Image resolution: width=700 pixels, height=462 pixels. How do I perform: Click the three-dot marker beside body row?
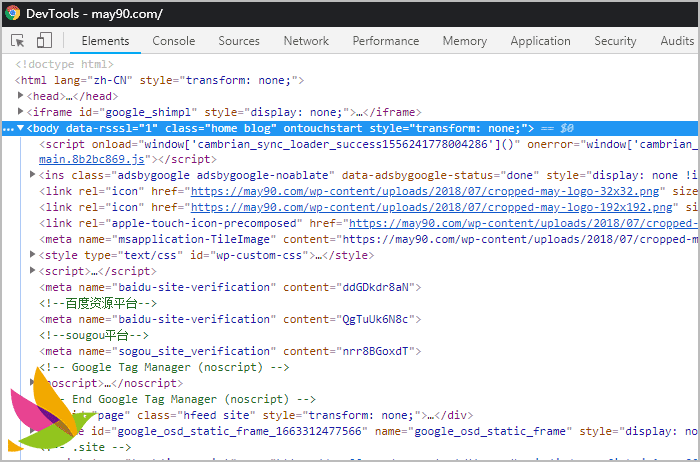(8, 128)
